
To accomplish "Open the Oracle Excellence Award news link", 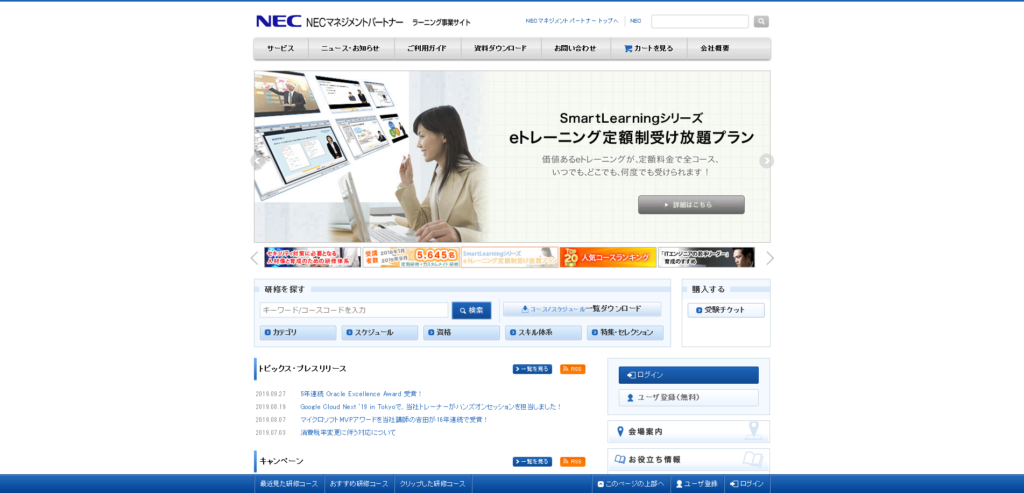I will tap(361, 394).
